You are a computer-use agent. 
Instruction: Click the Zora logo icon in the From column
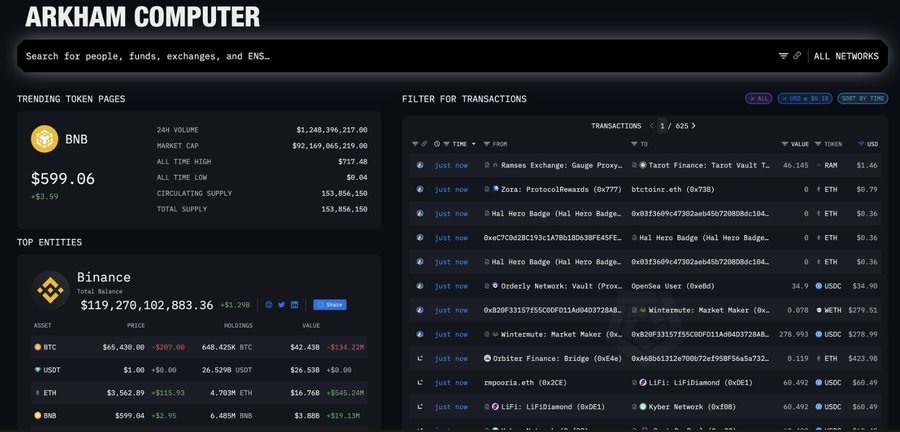(x=495, y=189)
